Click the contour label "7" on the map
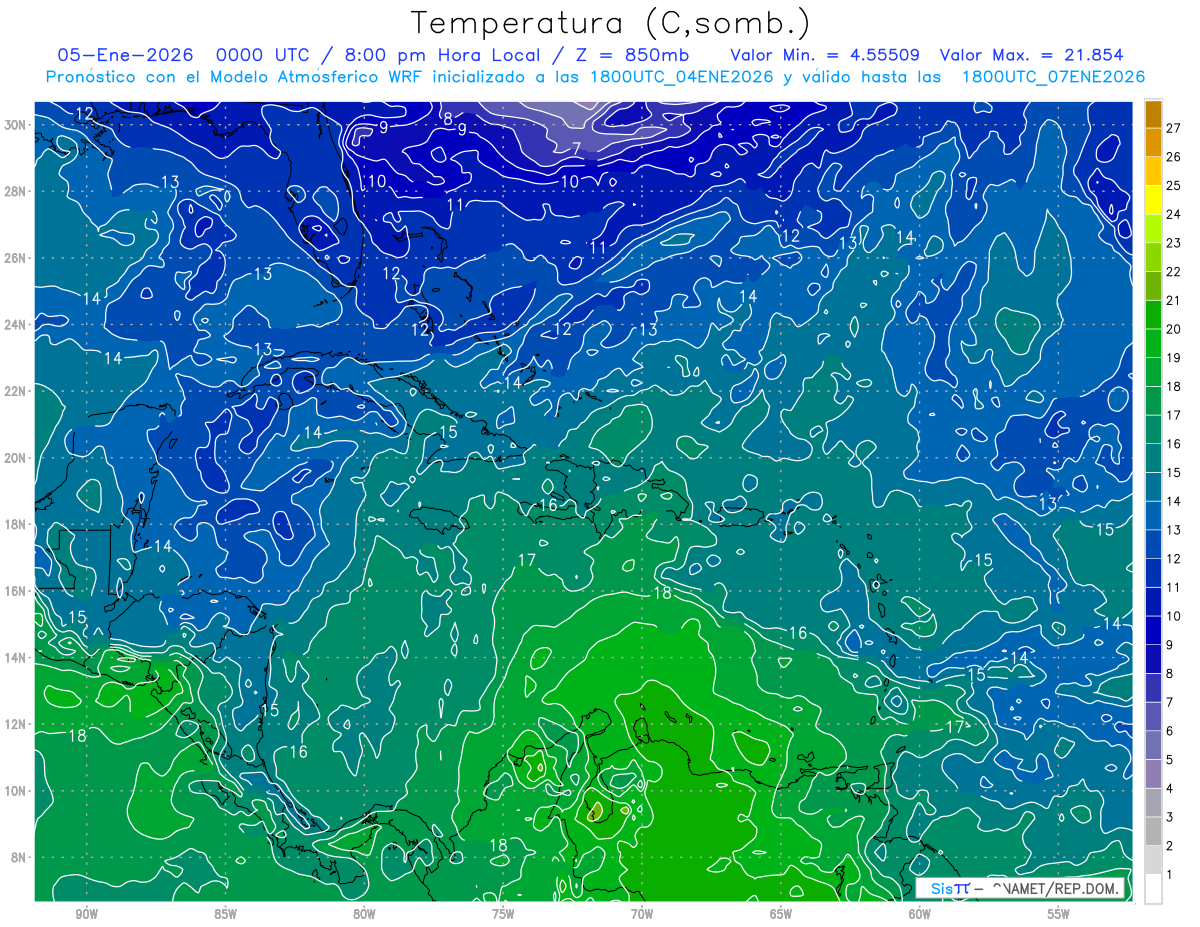Screen dimensions: 1200x927 576,149
